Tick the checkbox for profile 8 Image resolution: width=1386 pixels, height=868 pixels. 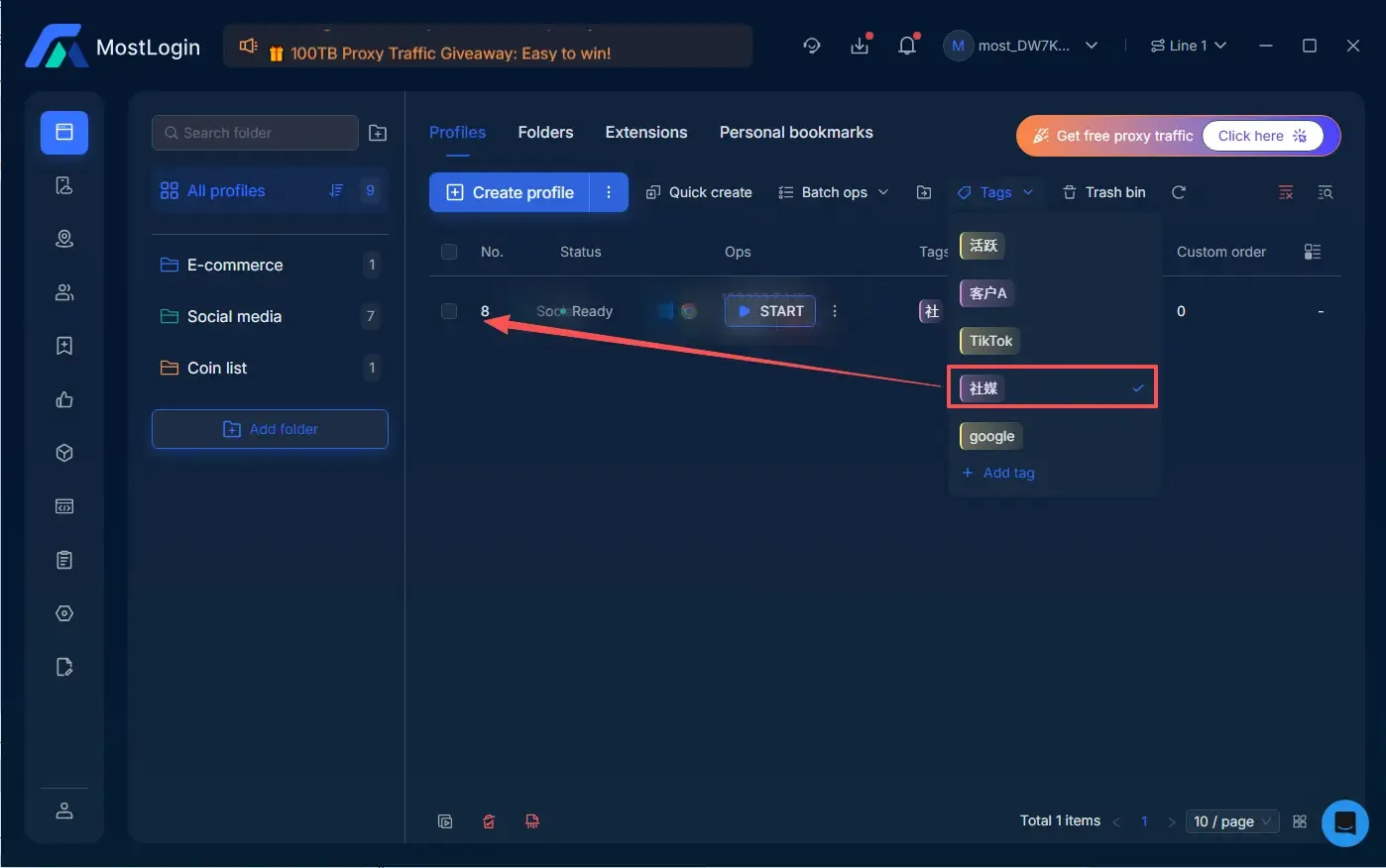click(449, 311)
